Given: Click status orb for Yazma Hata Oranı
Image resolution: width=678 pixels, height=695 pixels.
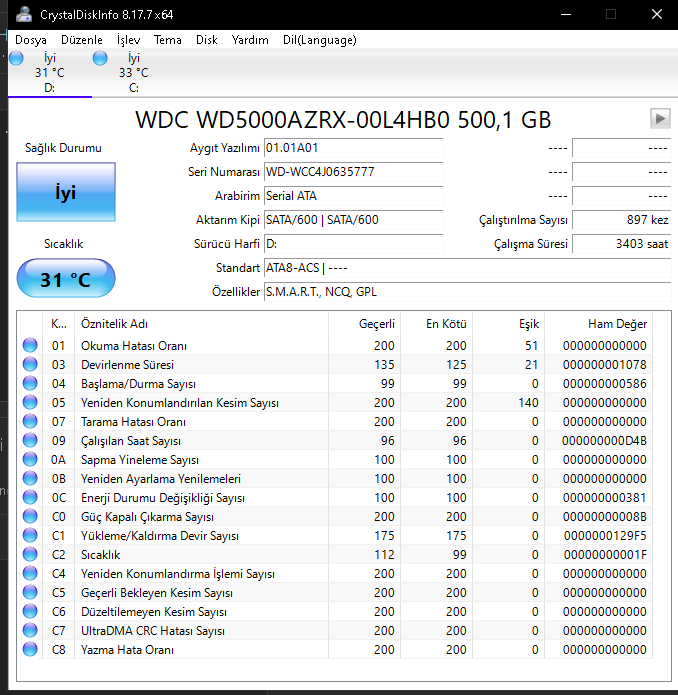Looking at the screenshot, I should (30, 649).
